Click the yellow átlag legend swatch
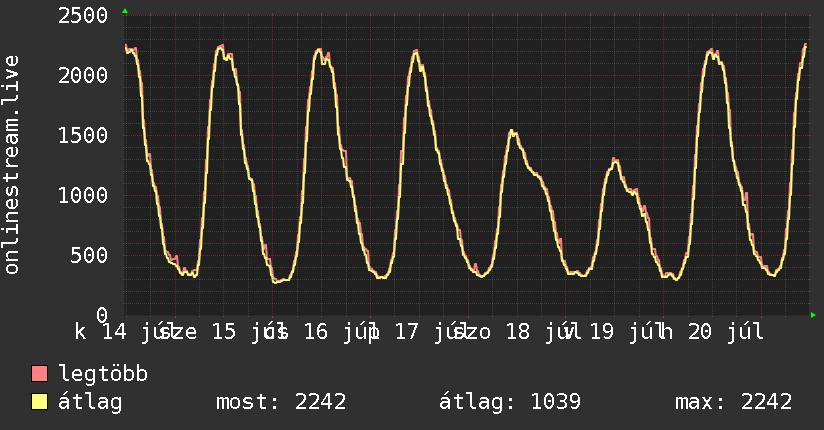 tap(39, 402)
